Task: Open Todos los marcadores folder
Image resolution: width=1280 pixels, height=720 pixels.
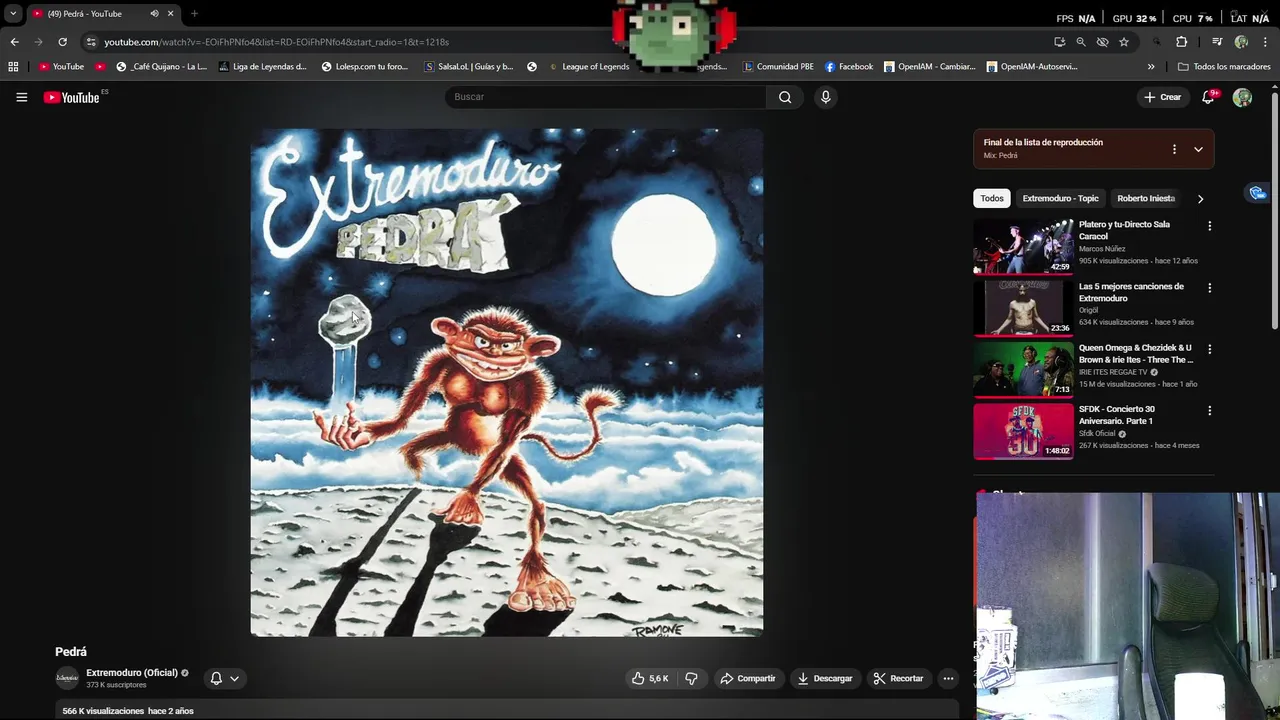Action: click(x=1224, y=67)
